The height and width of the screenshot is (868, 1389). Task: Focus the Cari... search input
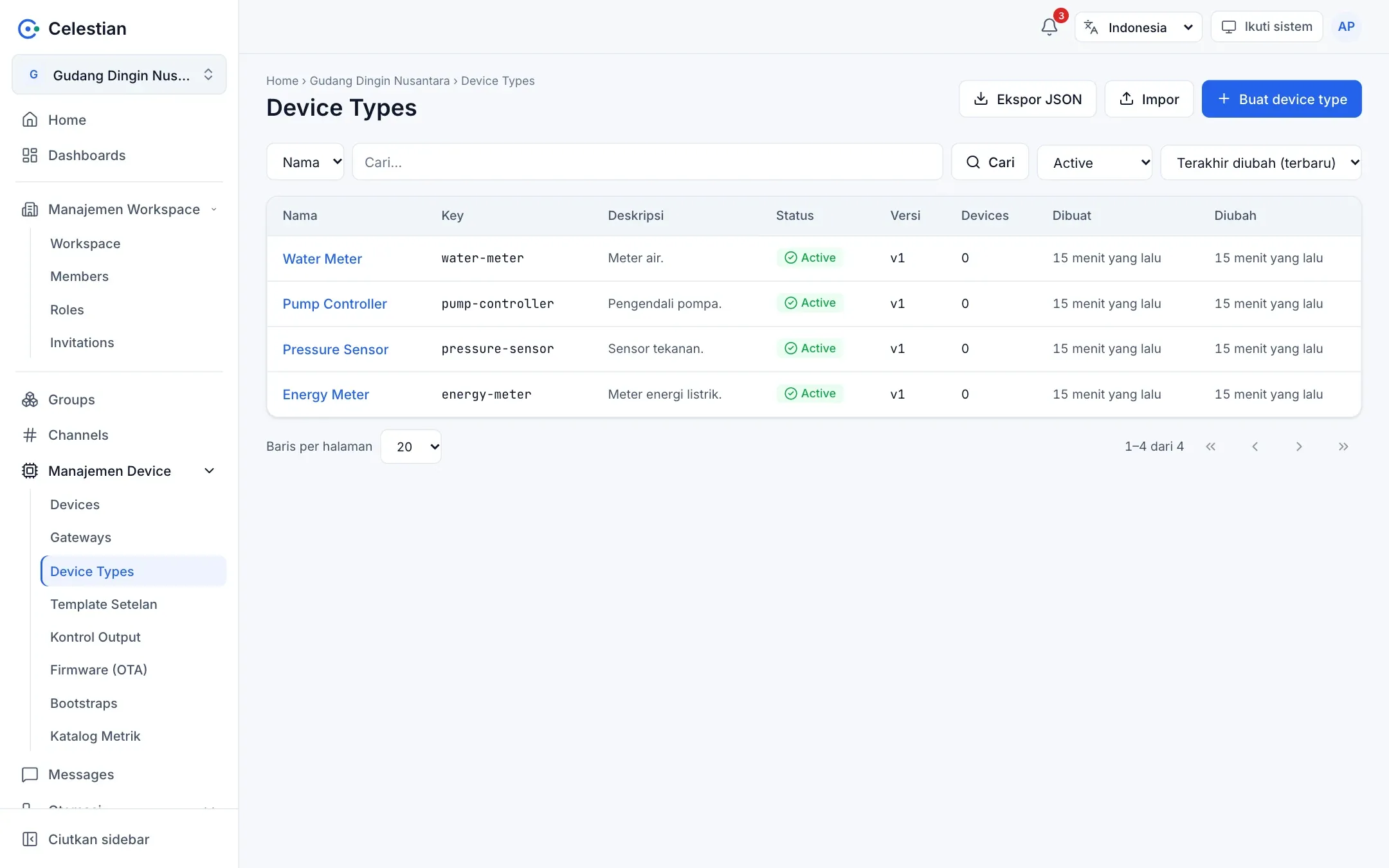[x=648, y=162]
